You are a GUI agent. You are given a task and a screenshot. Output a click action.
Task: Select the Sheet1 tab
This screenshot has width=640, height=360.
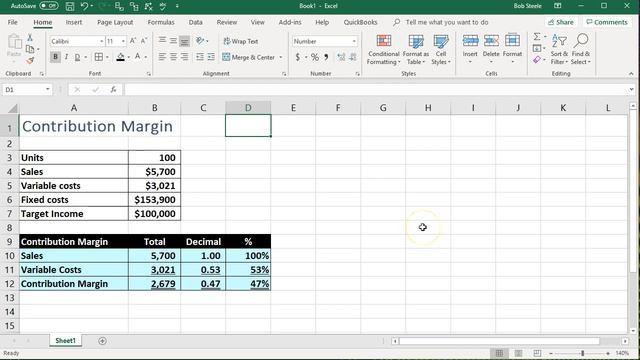65,340
